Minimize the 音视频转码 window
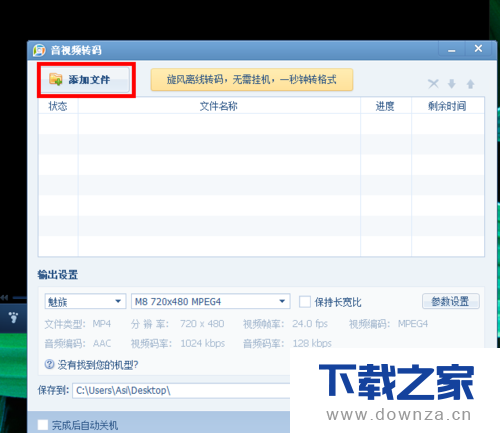This screenshot has width=500, height=433. point(452,50)
